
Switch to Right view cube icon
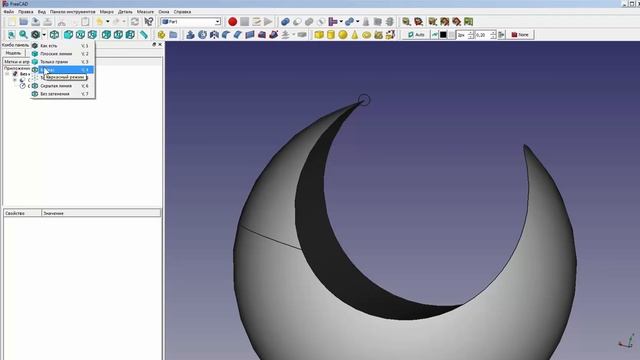tap(92, 35)
